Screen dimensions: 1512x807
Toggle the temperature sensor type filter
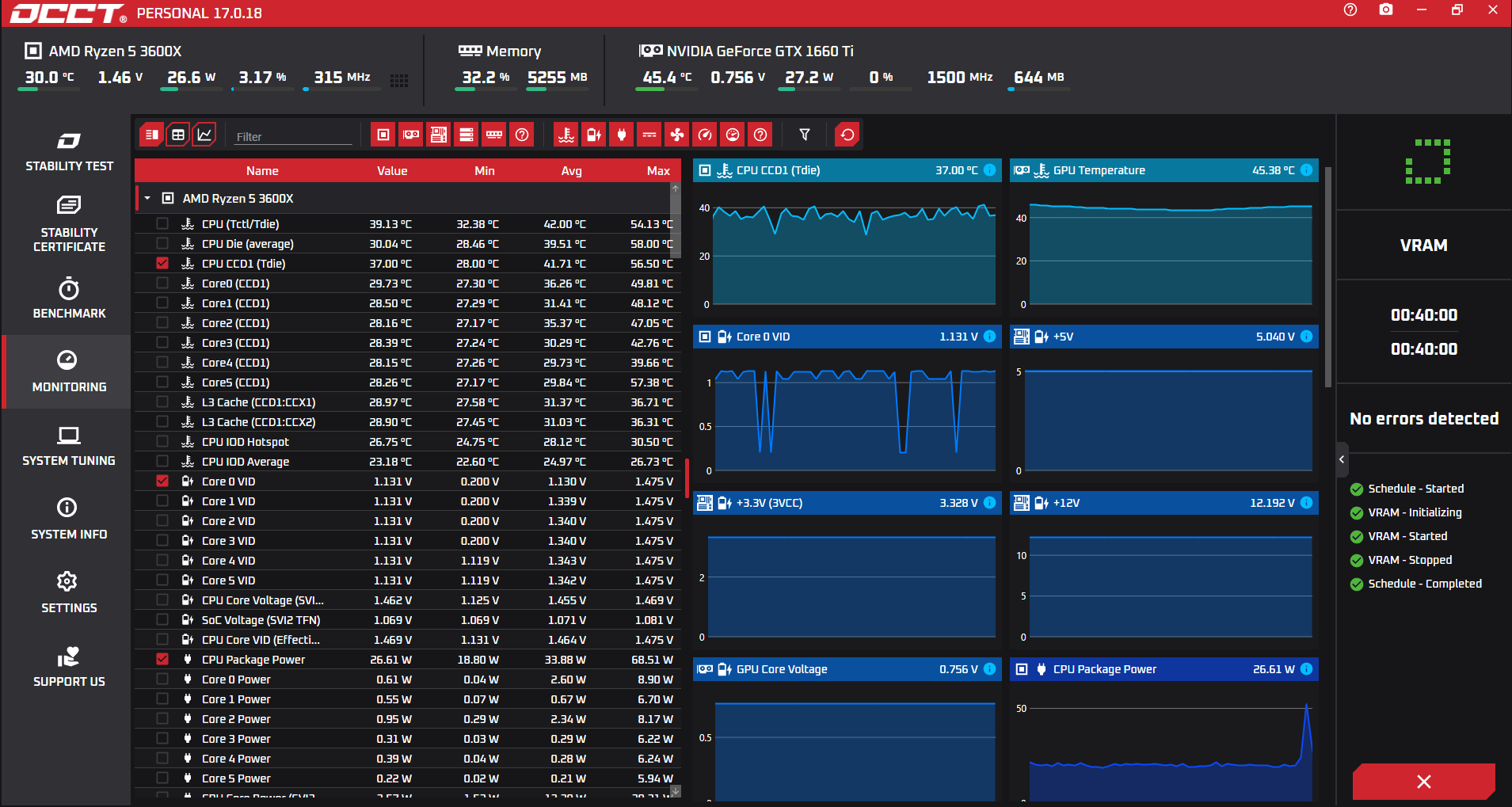(566, 135)
